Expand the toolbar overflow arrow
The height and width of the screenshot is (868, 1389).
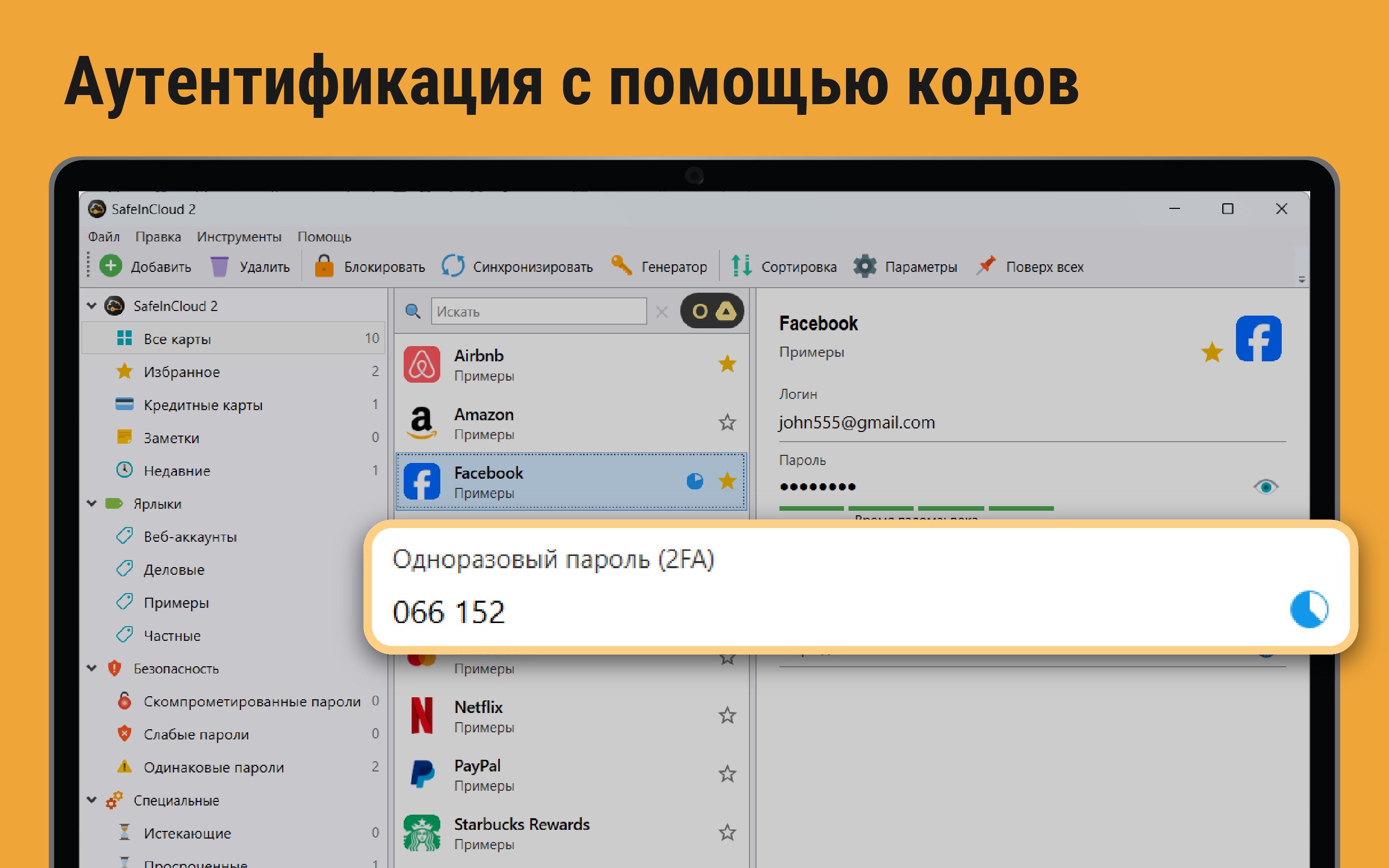1301,280
